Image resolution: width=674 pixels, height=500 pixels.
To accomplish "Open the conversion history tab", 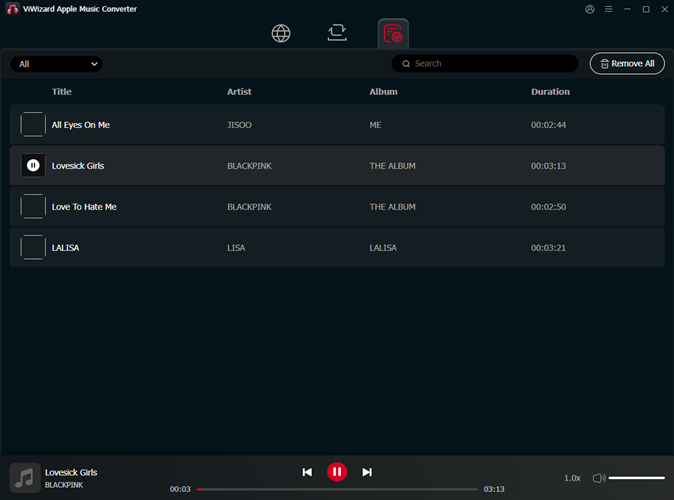I will click(x=393, y=34).
